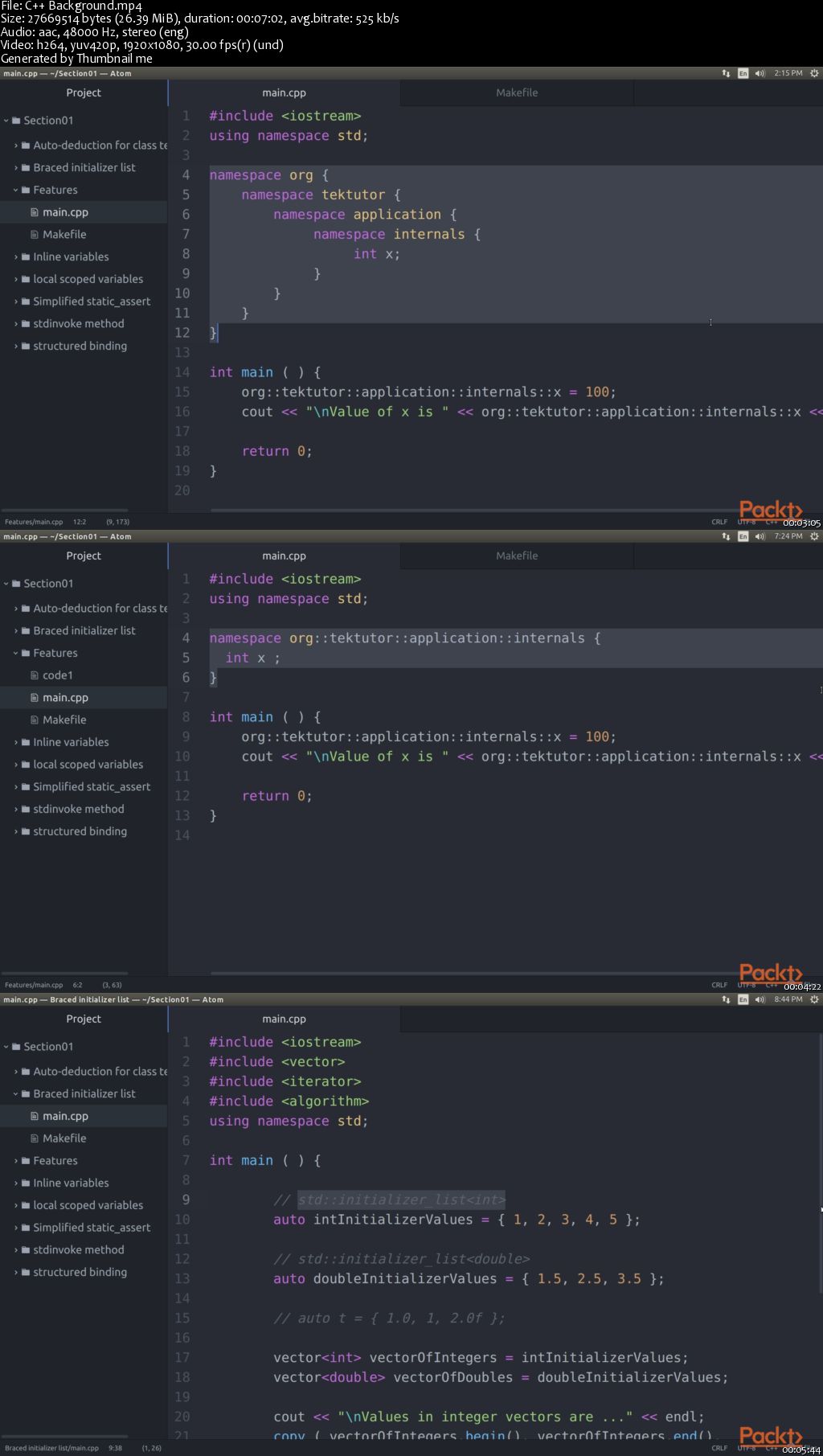The image size is (823, 1456).
Task: Select main.cpp in tree of 7:24 PM window
Action: click(65, 698)
